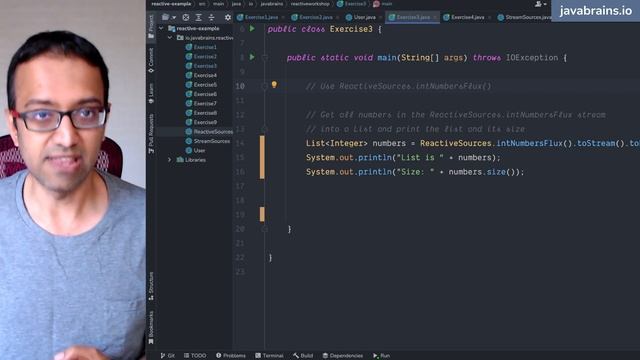This screenshot has height=360, width=640.
Task: Click the orange change marker at line 19
Action: pyautogui.click(x=262, y=214)
